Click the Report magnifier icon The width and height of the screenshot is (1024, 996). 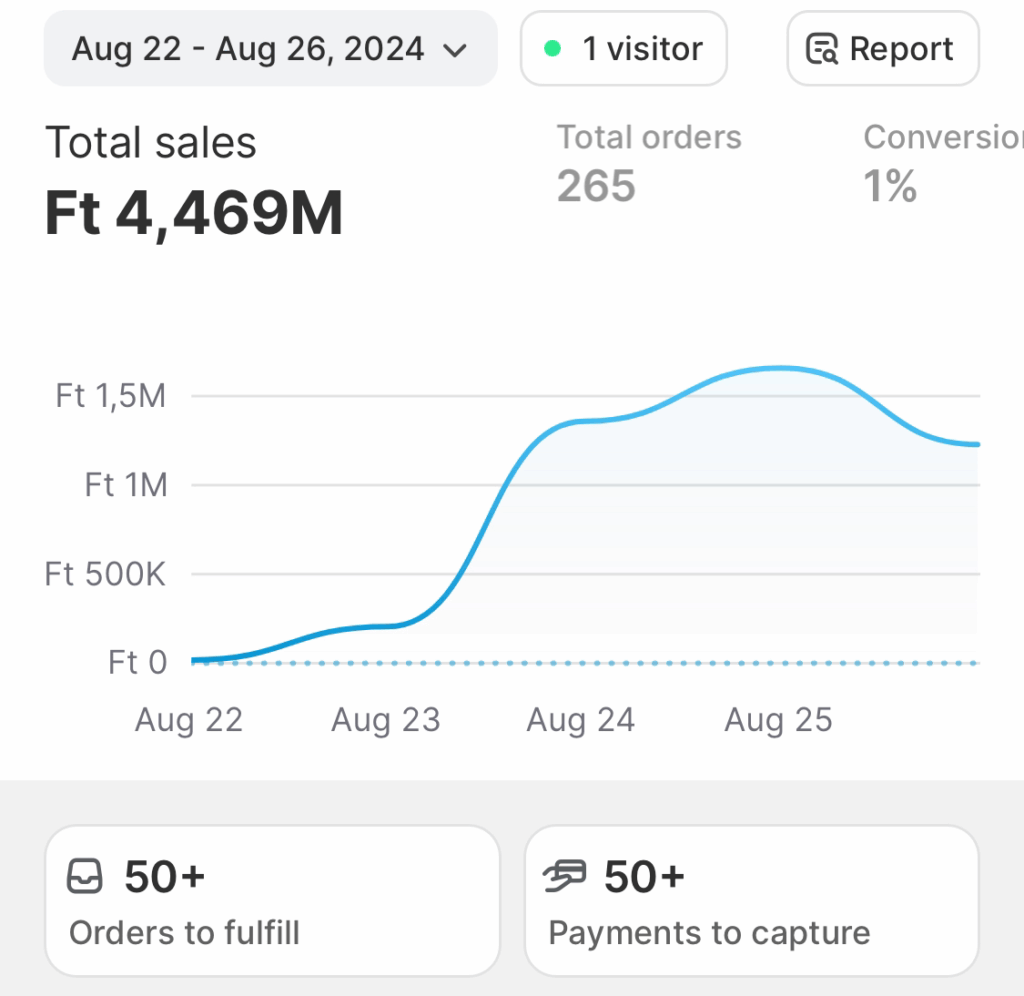coord(822,49)
